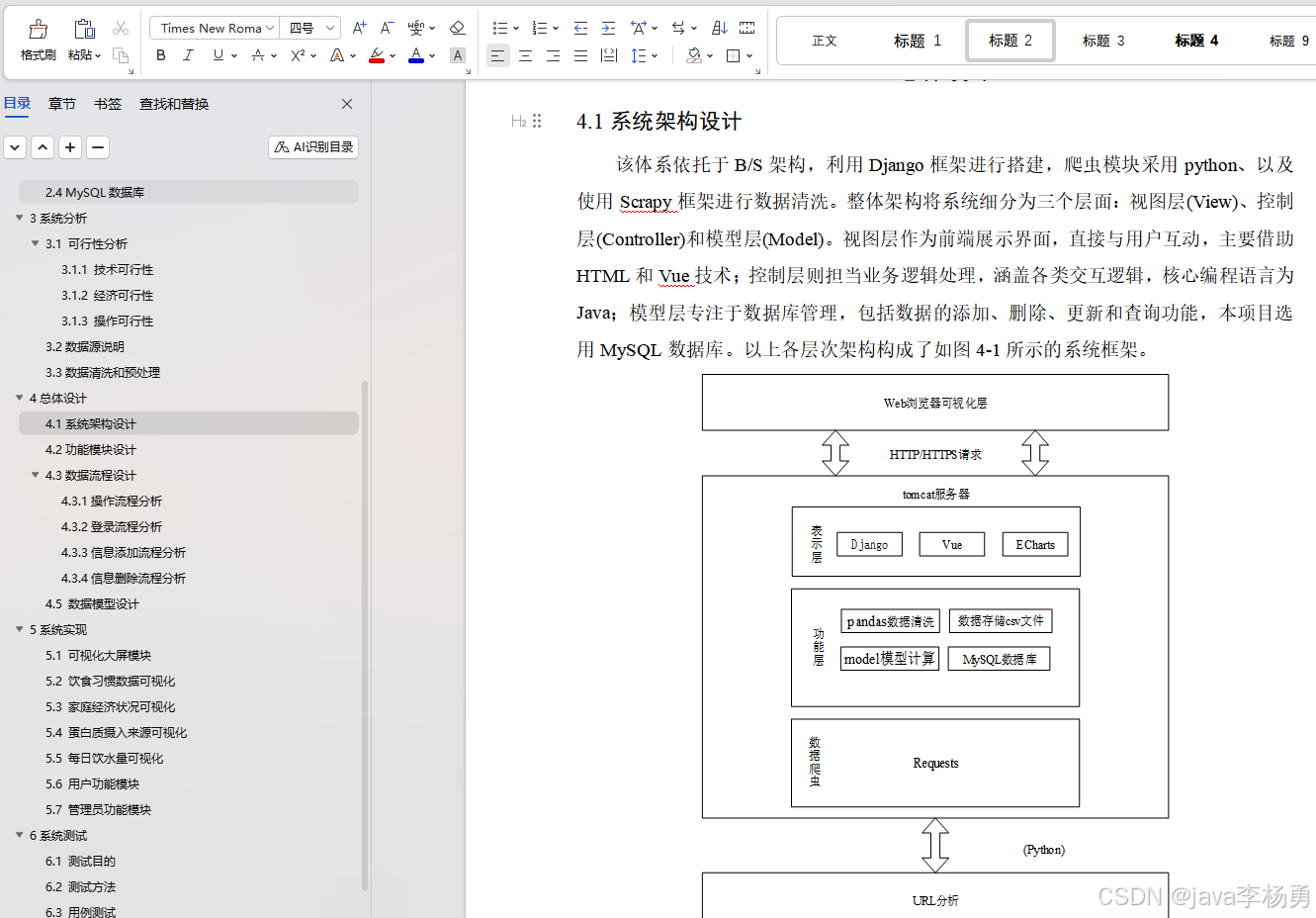Toggle character shading A button
Viewport: 1316px width, 918px height.
458,55
